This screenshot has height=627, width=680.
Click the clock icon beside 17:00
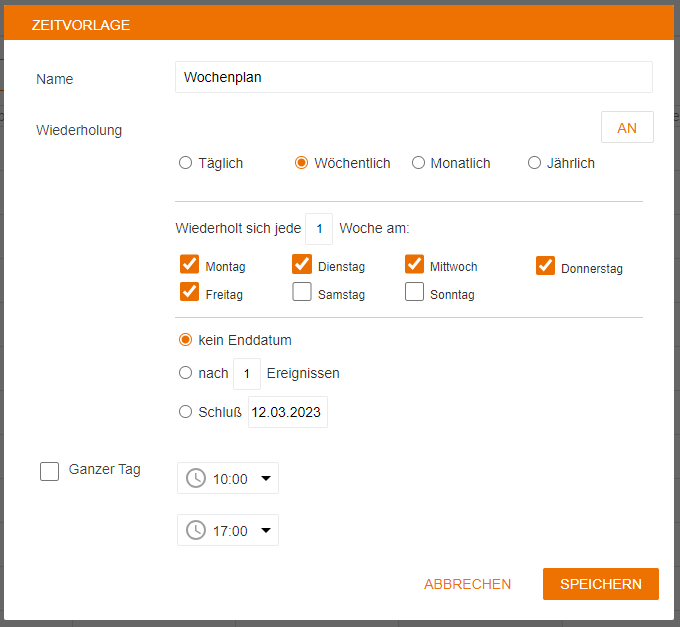pyautogui.click(x=196, y=531)
